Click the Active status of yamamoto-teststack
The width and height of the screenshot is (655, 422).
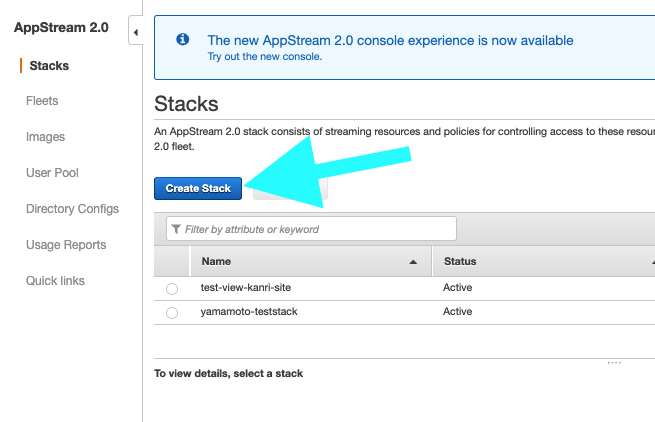pyautogui.click(x=457, y=311)
